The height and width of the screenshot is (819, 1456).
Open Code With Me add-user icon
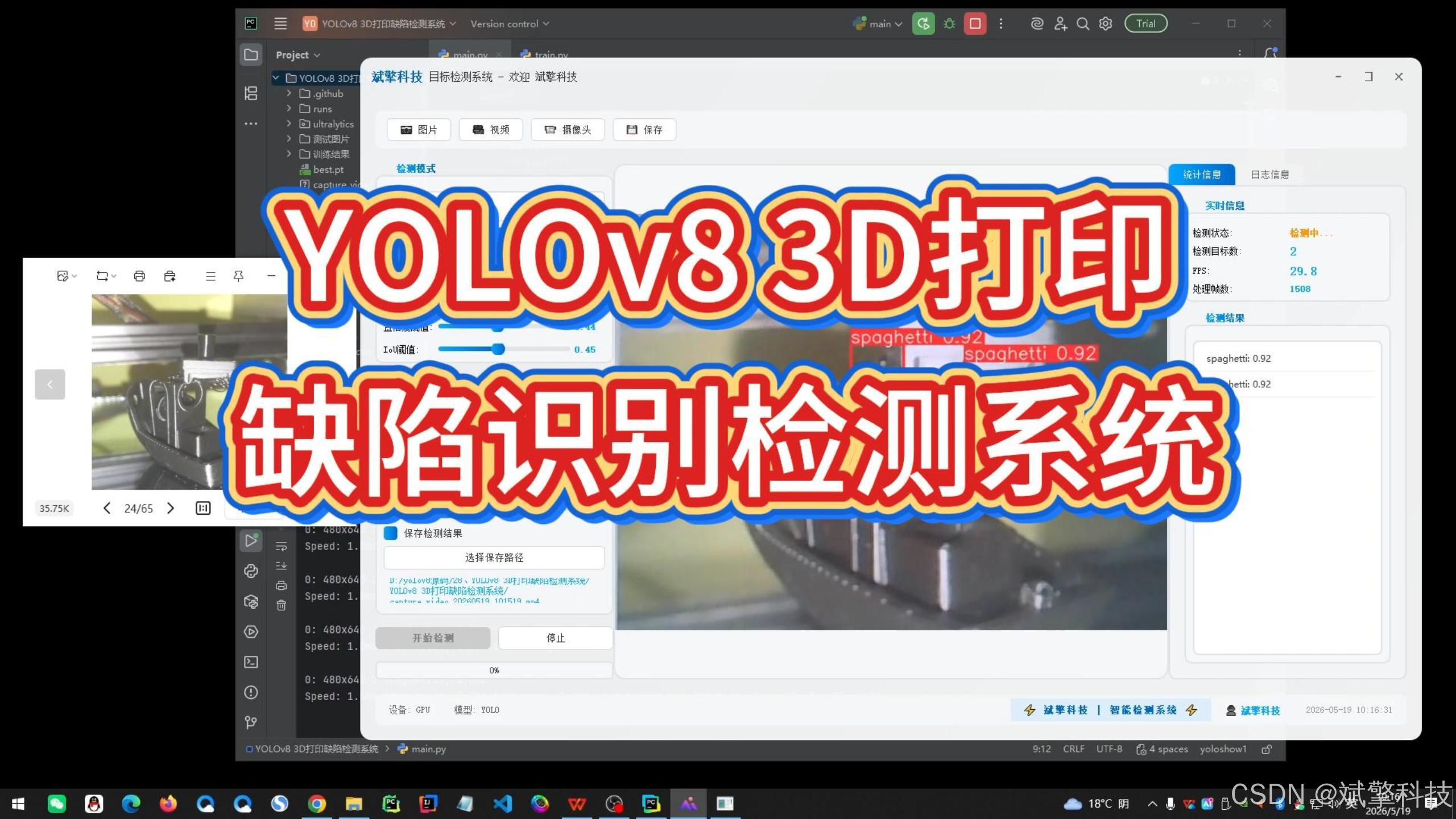(x=1060, y=23)
